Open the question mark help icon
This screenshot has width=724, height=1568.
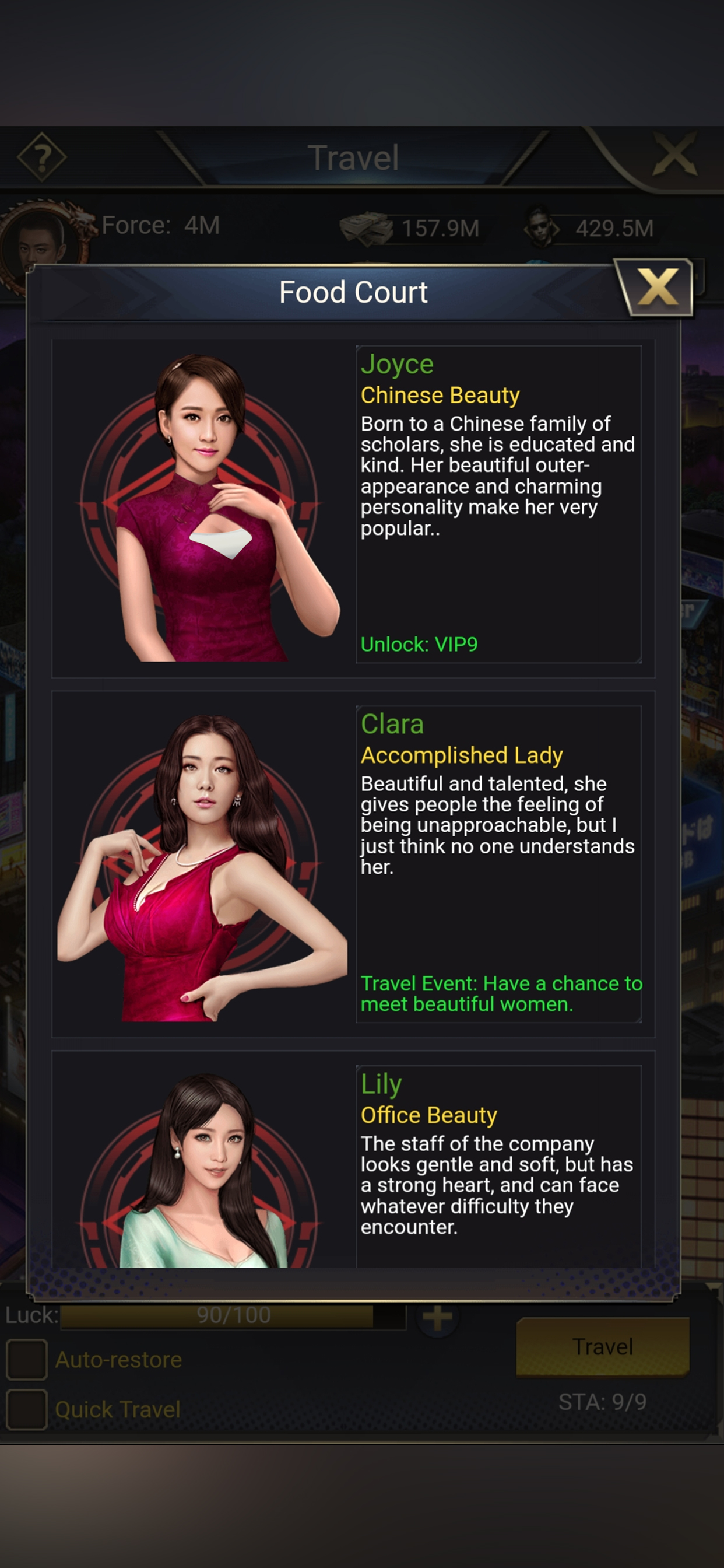[x=41, y=157]
